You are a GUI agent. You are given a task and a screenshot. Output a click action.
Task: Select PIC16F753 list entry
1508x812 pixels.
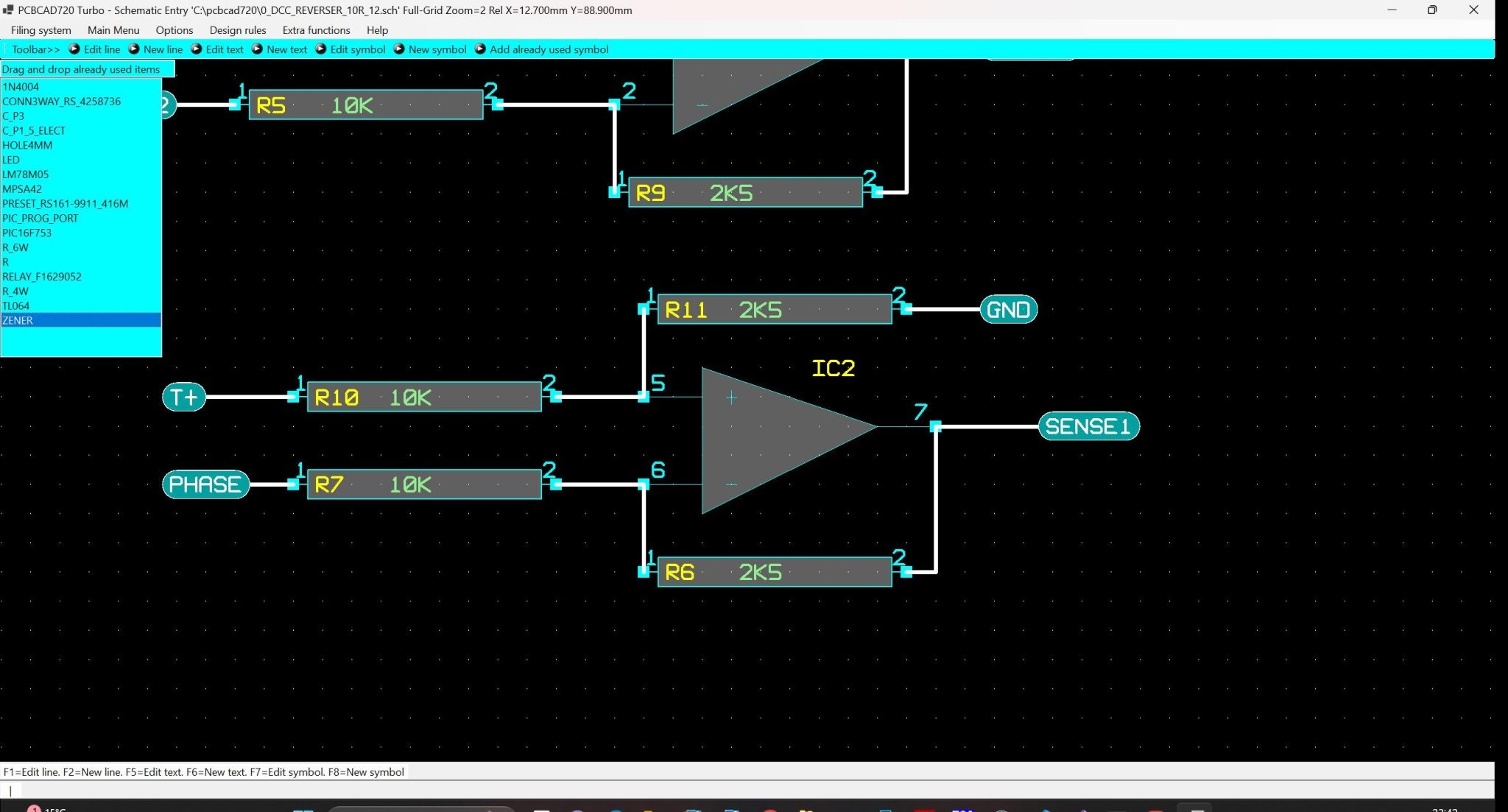coord(81,233)
